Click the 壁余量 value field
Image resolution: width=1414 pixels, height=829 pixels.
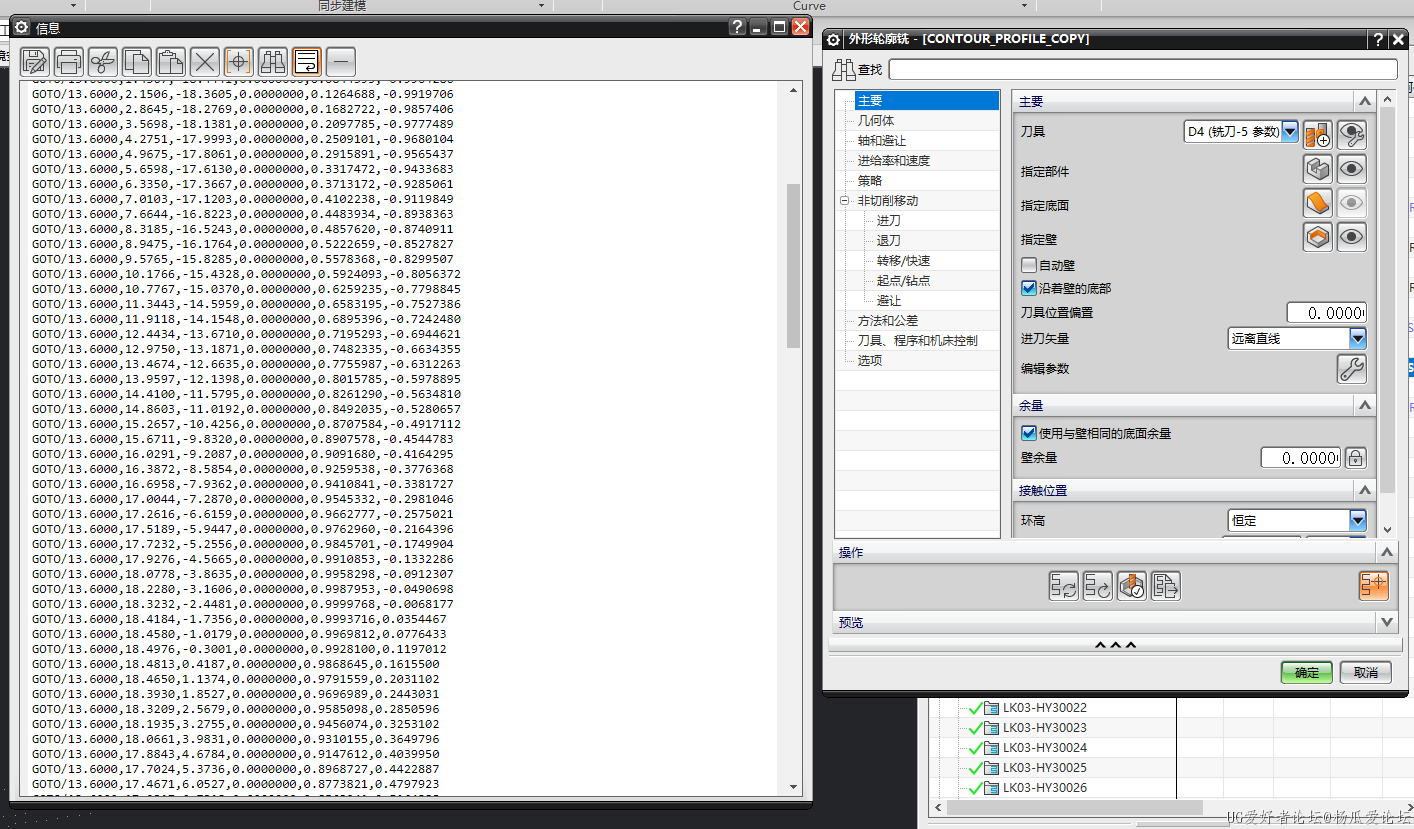pos(1300,458)
